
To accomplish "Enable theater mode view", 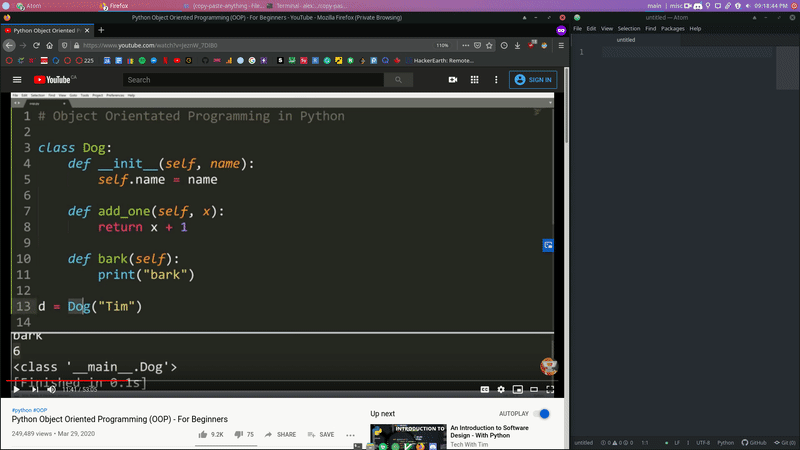I will pos(534,389).
